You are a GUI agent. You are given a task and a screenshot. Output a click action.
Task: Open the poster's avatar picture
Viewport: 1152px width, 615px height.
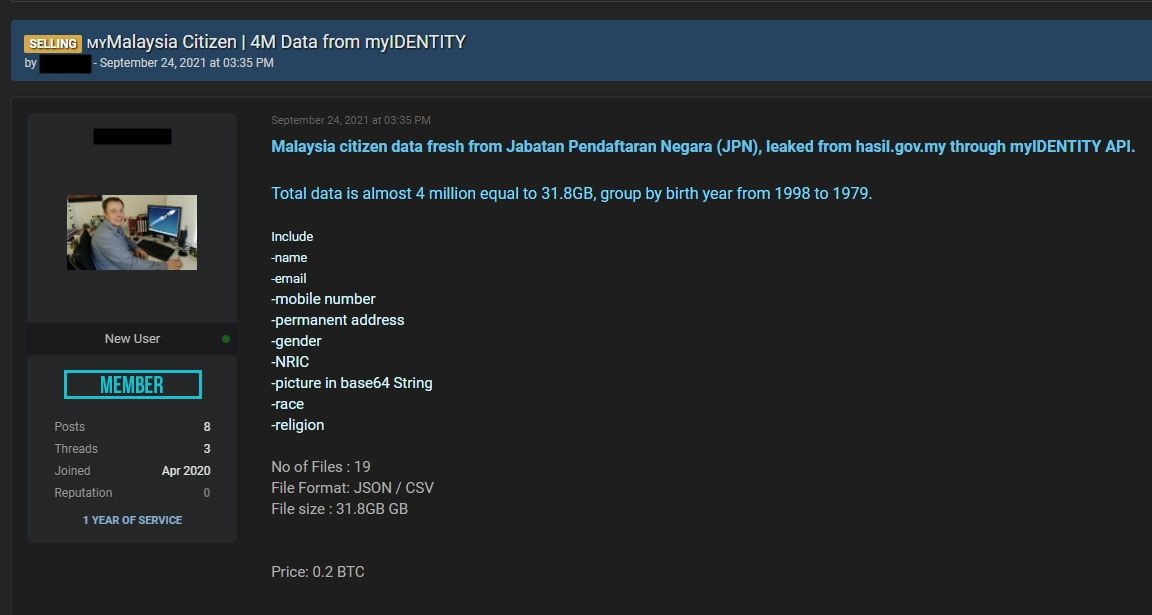tap(132, 232)
